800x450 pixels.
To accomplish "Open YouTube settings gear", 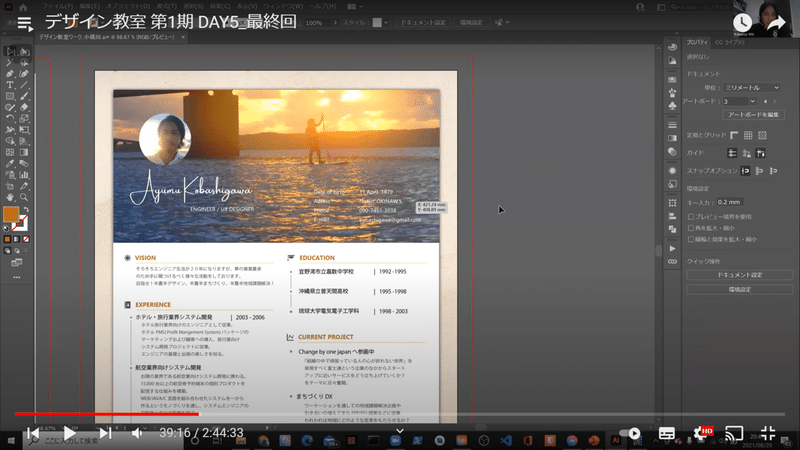I will tap(701, 434).
